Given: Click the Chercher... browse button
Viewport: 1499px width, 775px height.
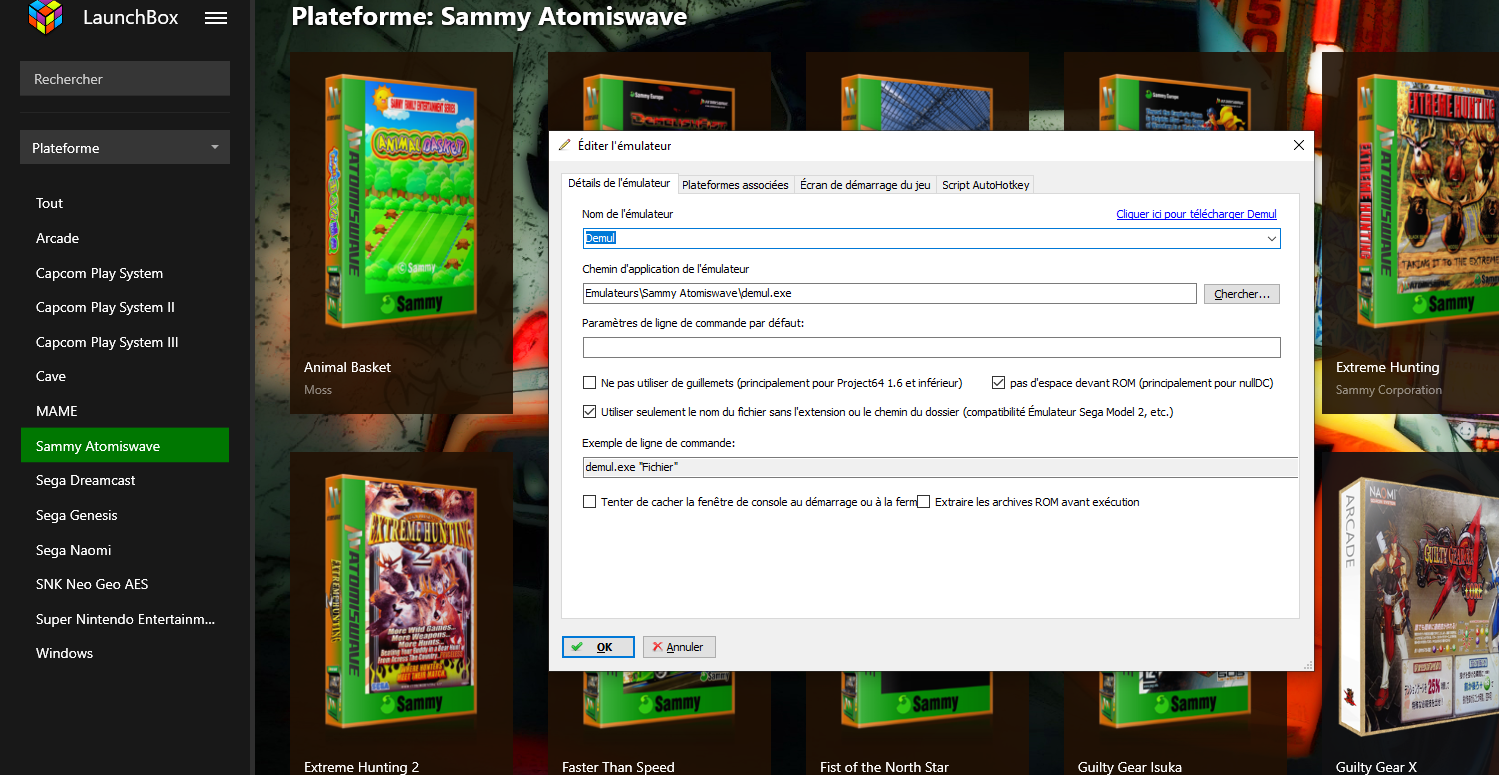Looking at the screenshot, I should click(x=1242, y=294).
